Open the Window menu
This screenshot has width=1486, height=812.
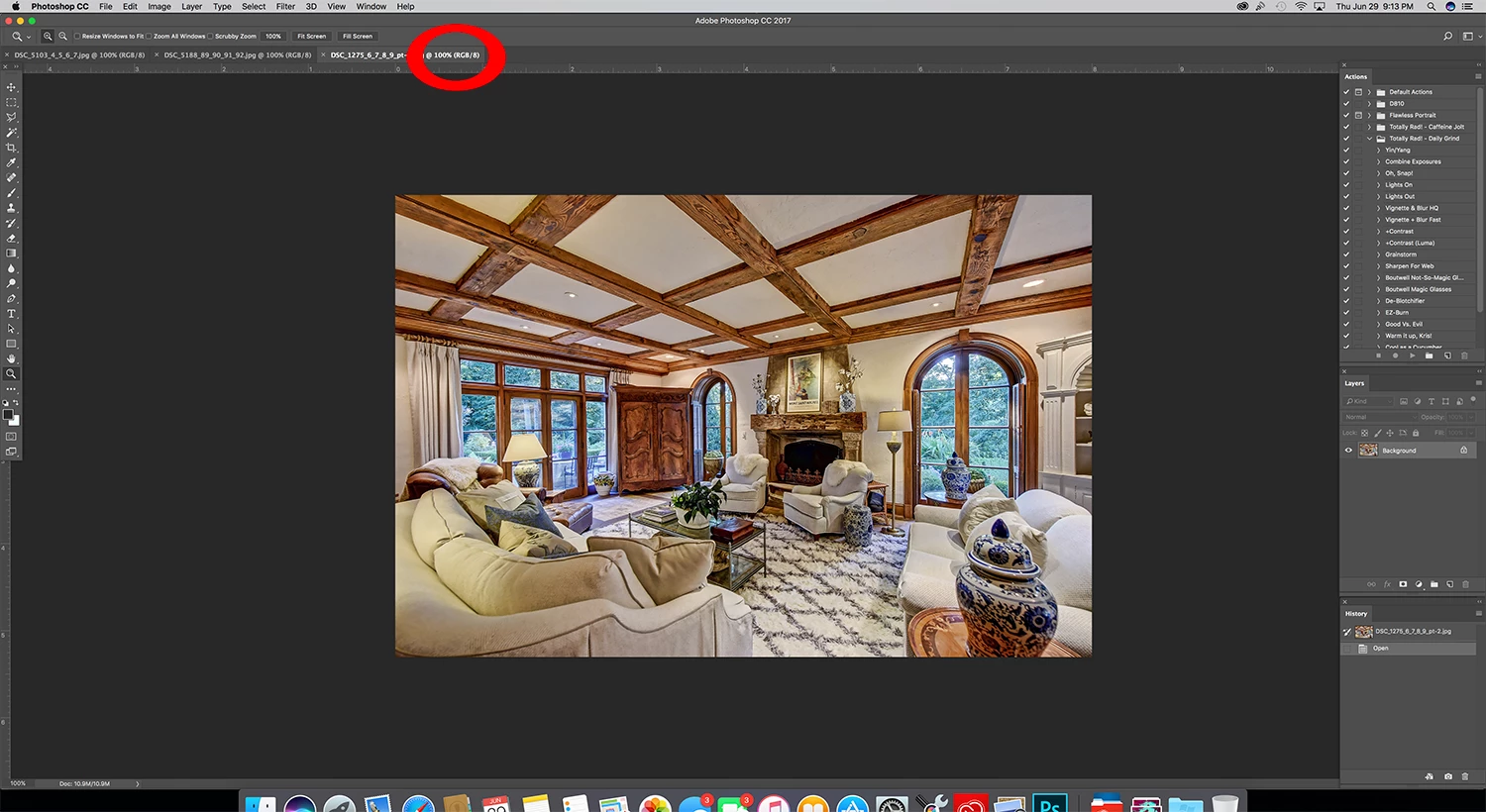pos(371,6)
